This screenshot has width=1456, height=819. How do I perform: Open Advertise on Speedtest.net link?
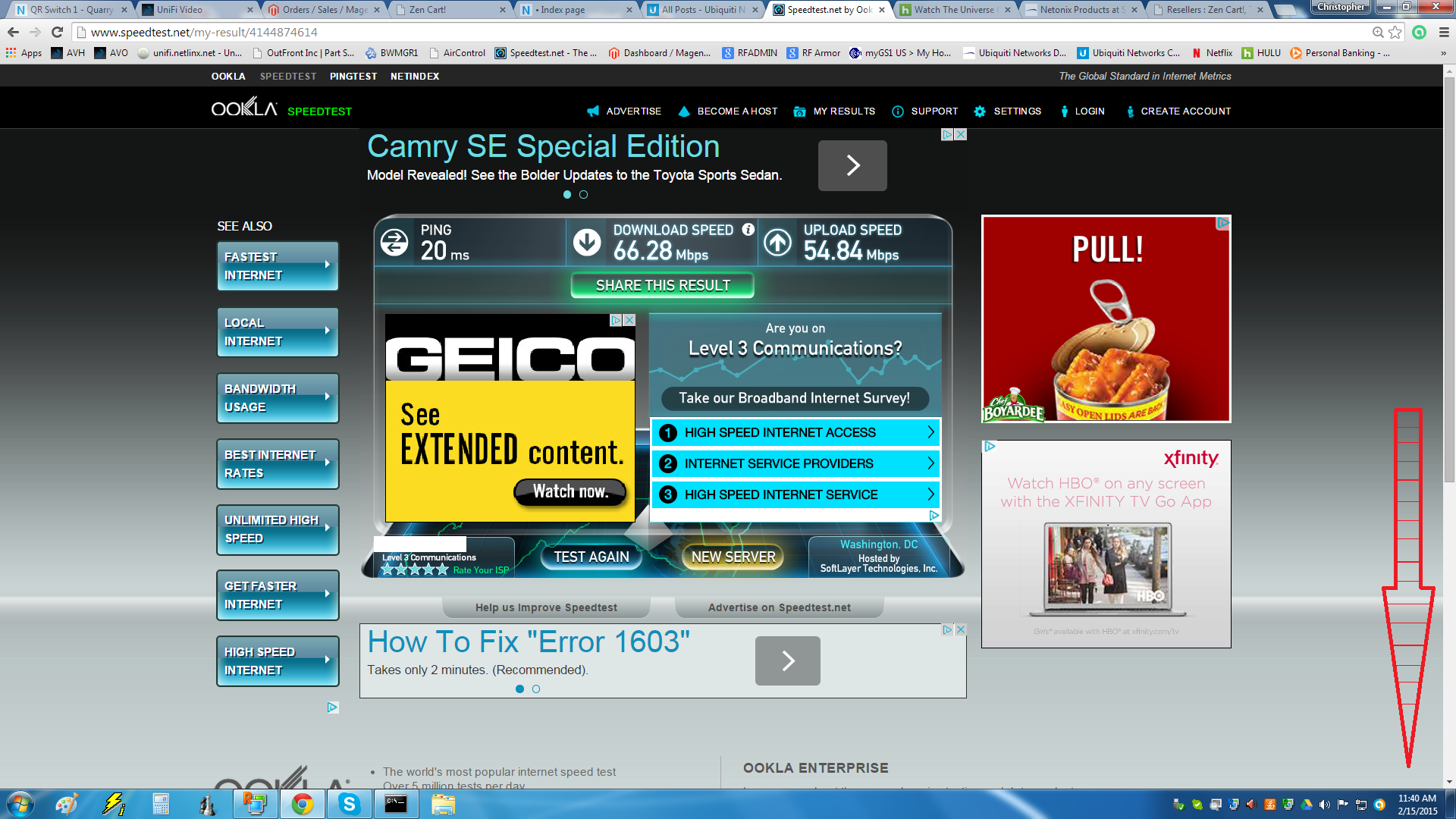click(x=780, y=607)
